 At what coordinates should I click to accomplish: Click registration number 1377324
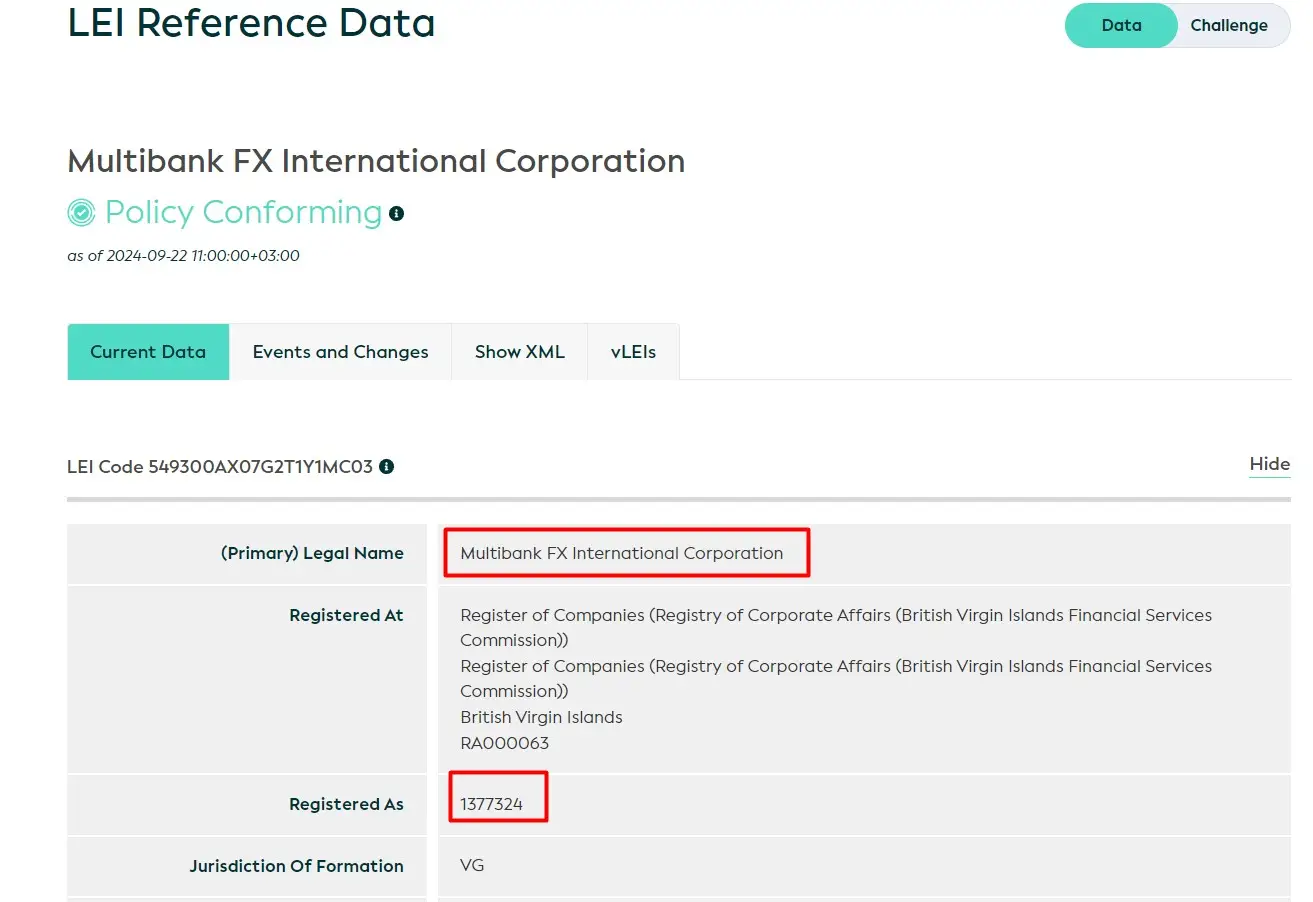click(491, 804)
